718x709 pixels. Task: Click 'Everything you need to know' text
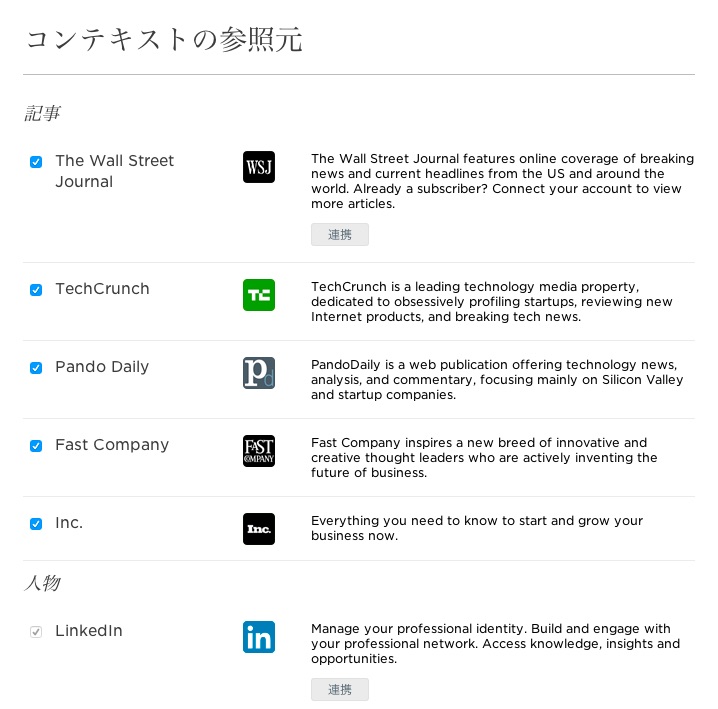tap(477, 528)
